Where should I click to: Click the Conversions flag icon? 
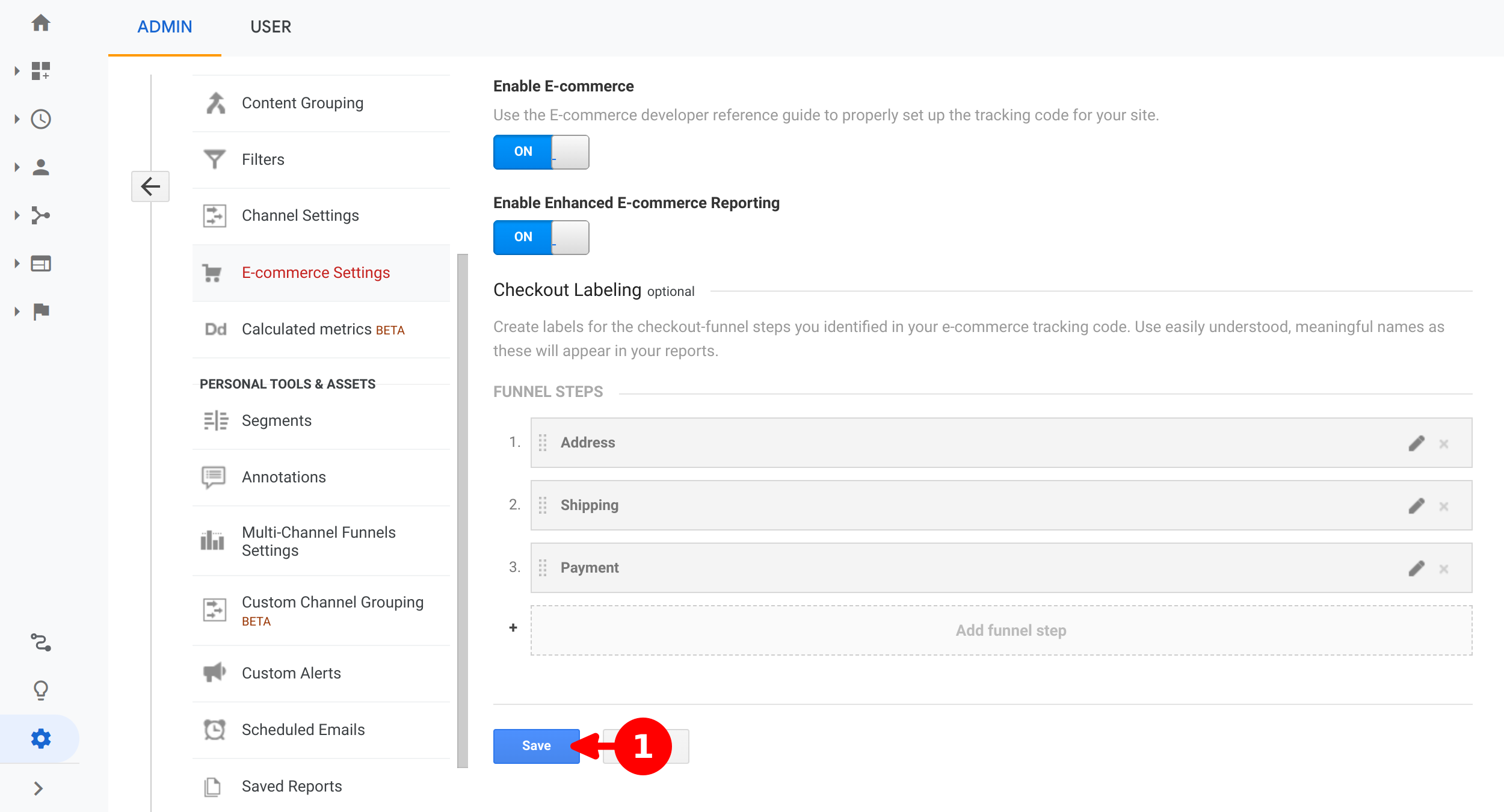pyautogui.click(x=41, y=312)
